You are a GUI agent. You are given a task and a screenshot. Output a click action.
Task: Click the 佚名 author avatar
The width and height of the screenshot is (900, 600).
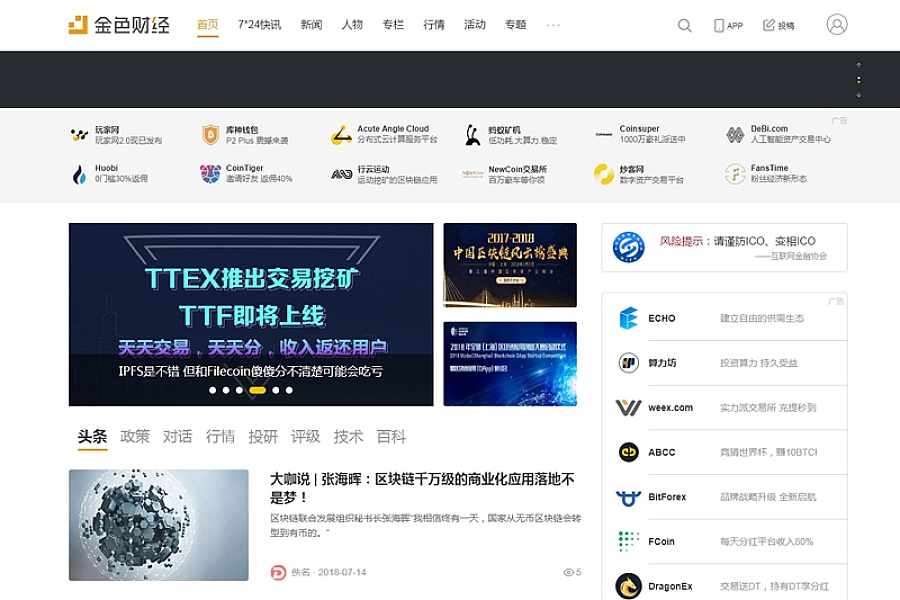(x=278, y=572)
